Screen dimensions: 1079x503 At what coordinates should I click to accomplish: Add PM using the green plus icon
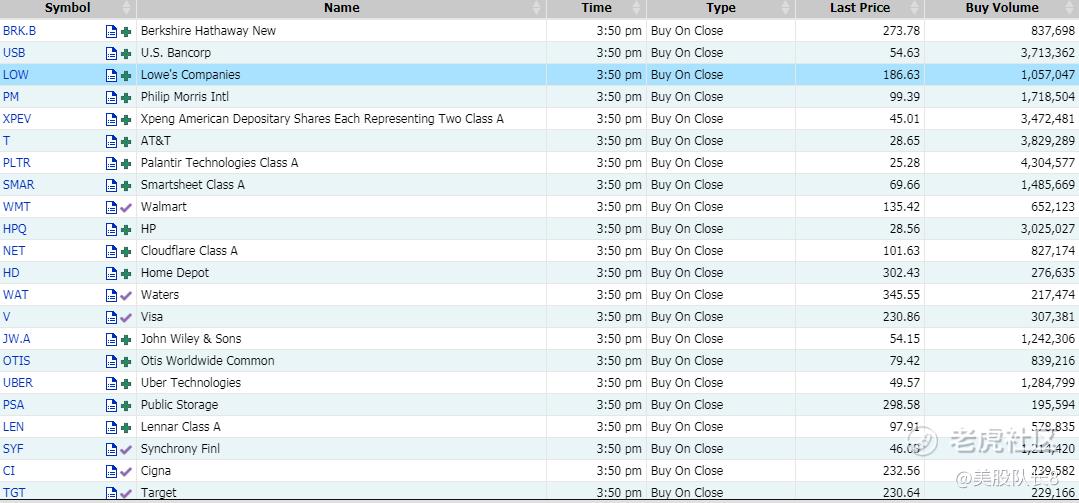pos(126,98)
